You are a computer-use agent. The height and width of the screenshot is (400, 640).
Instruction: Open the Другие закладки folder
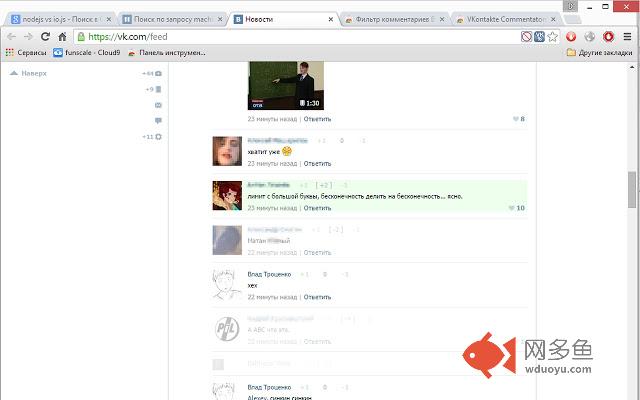599,53
